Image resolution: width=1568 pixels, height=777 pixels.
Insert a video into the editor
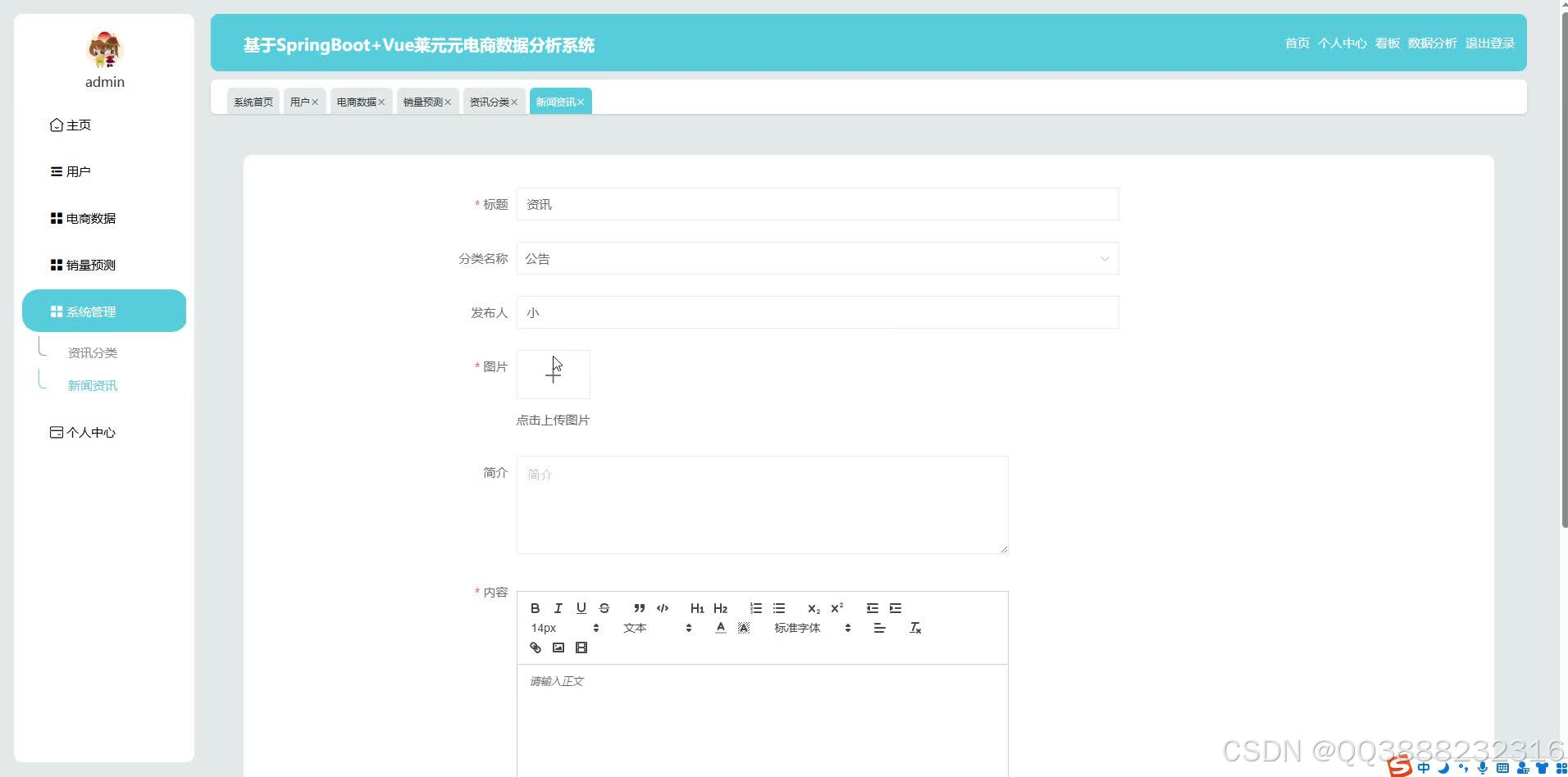[x=581, y=647]
